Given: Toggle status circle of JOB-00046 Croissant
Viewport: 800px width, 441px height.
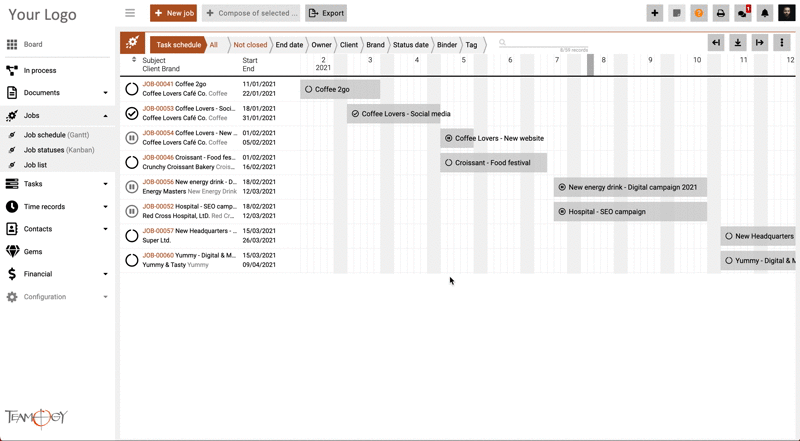Looking at the screenshot, I should tap(132, 162).
